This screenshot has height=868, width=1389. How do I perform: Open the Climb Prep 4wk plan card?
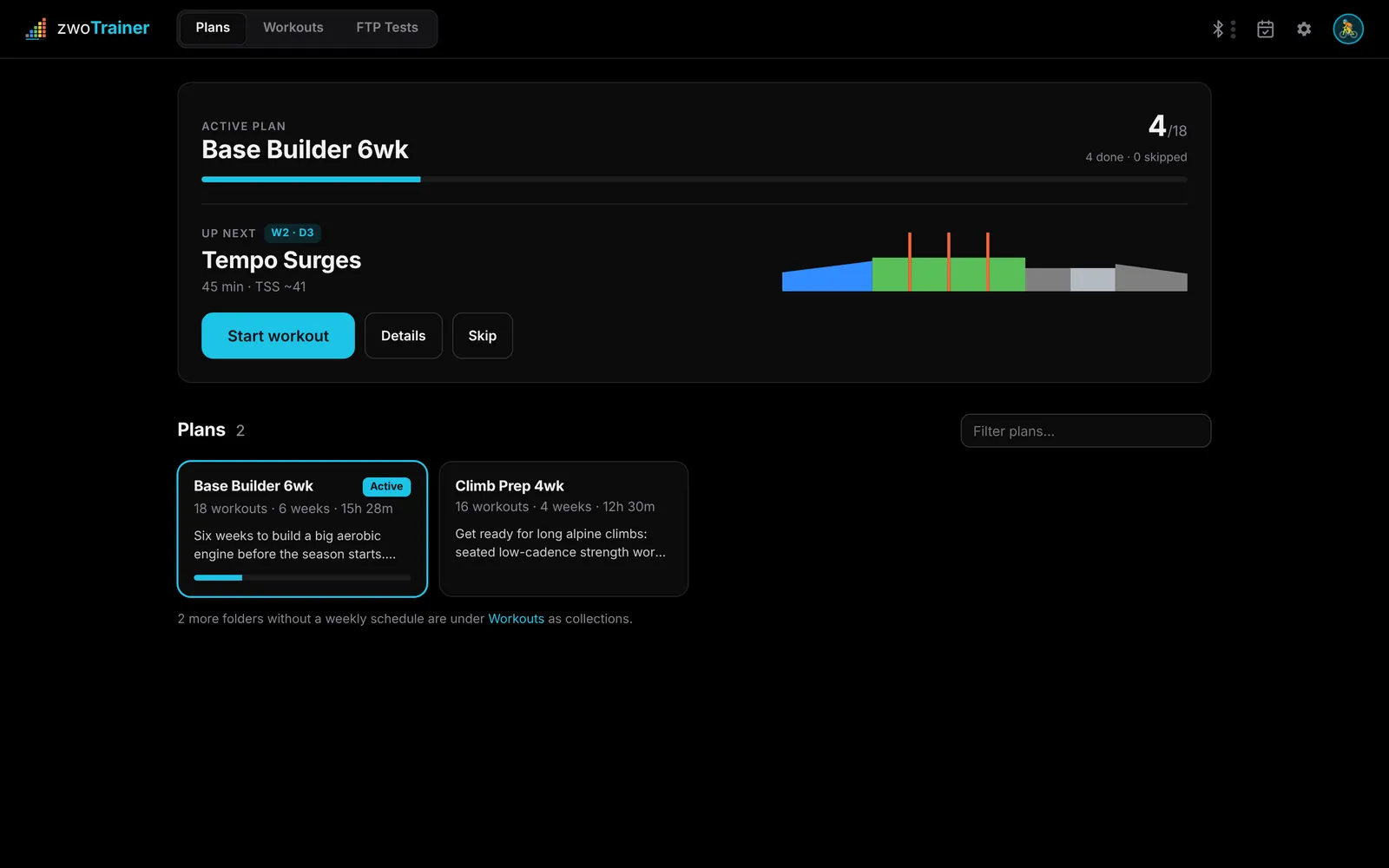pos(564,529)
